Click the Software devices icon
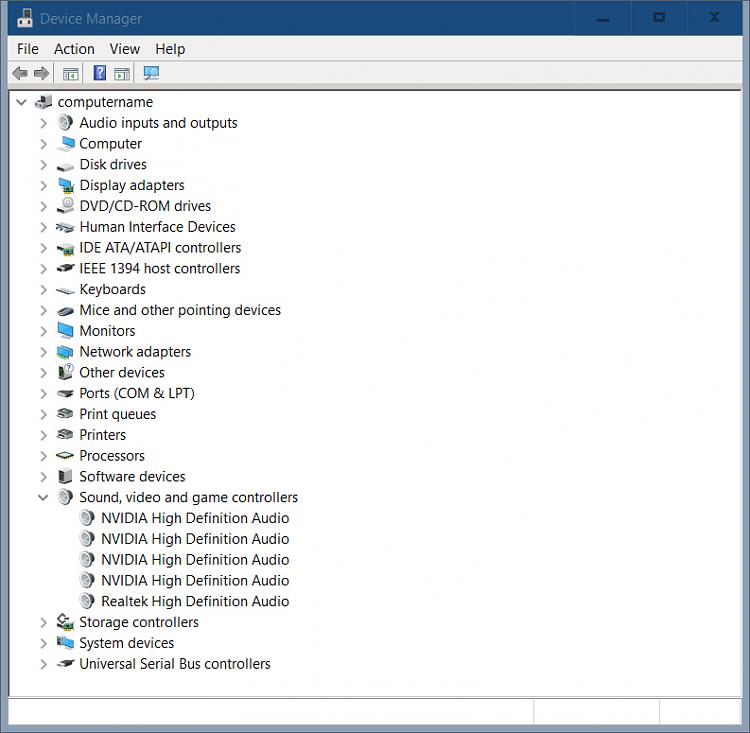Viewport: 750px width, 733px height. coord(65,477)
